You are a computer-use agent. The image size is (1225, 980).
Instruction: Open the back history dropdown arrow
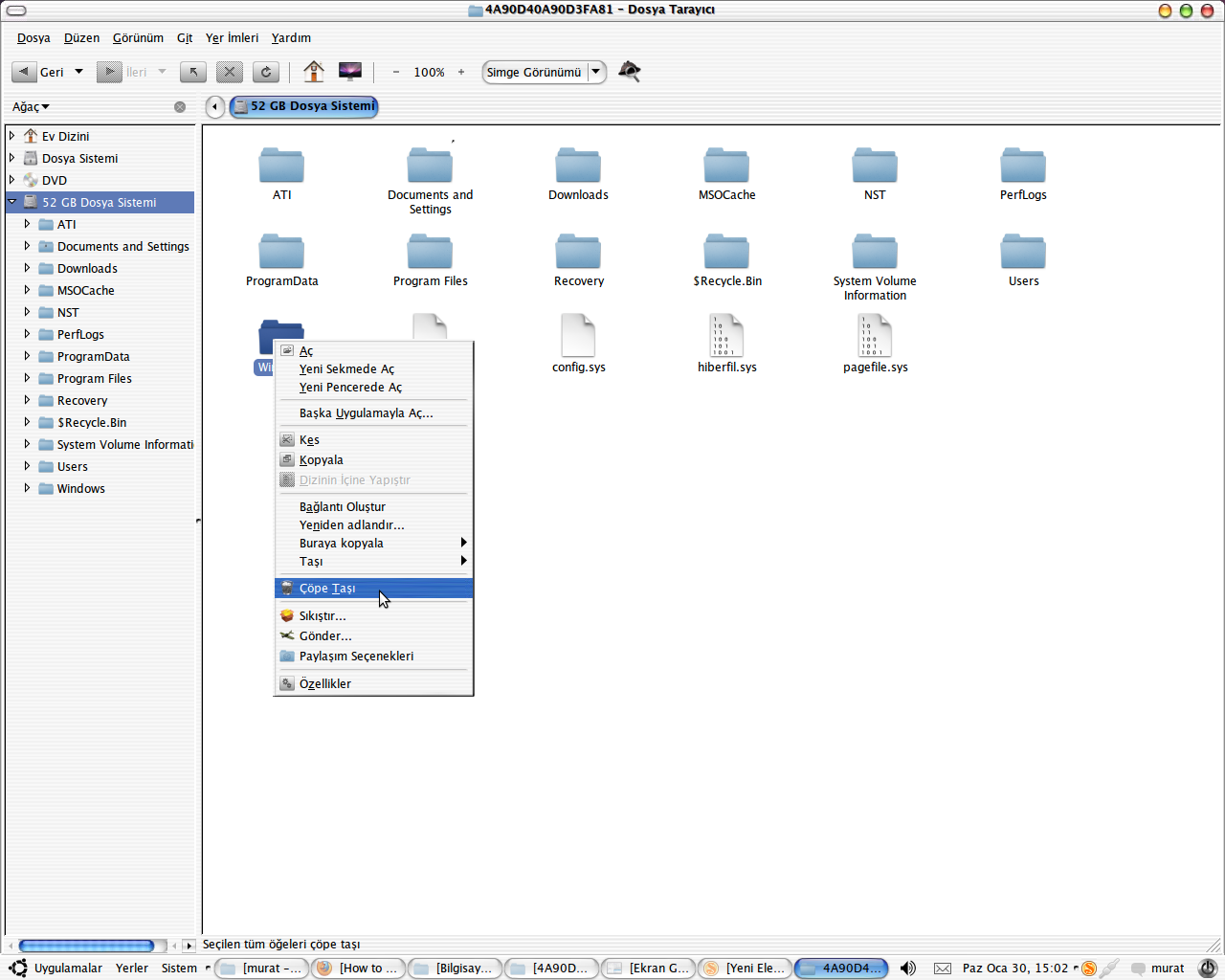pyautogui.click(x=78, y=72)
